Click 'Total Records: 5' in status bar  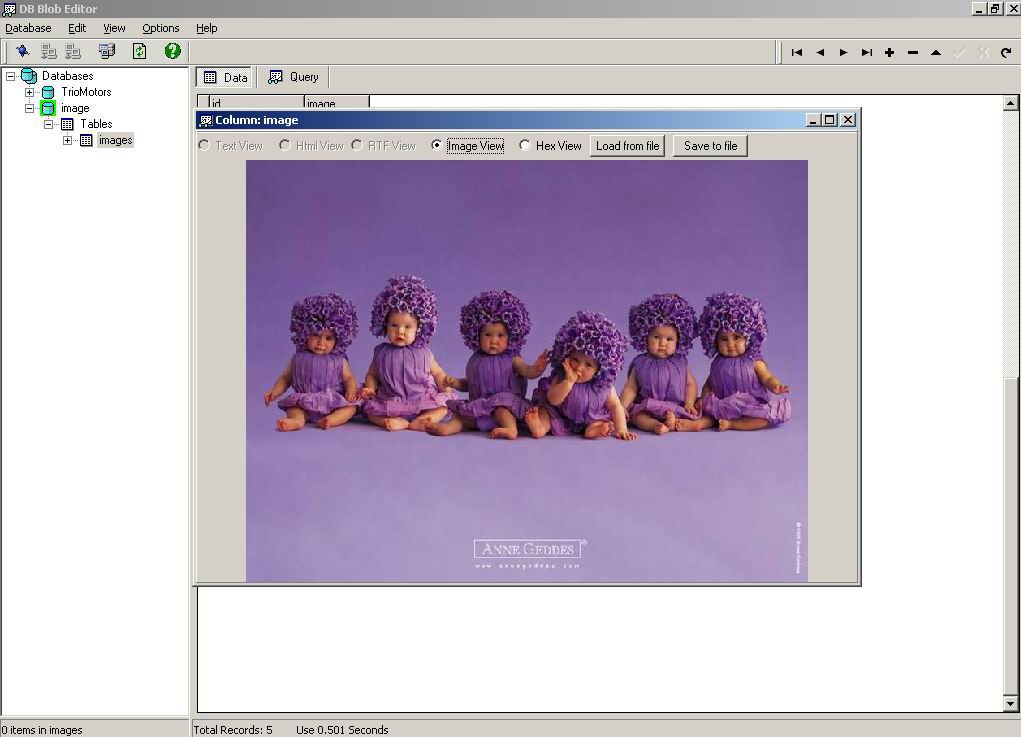coord(233,730)
